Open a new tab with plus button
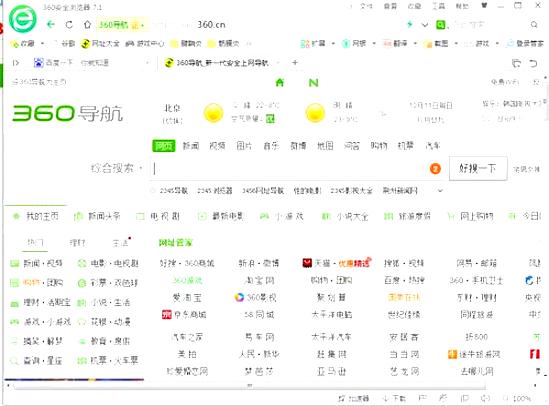The height and width of the screenshot is (406, 549). click(295, 63)
